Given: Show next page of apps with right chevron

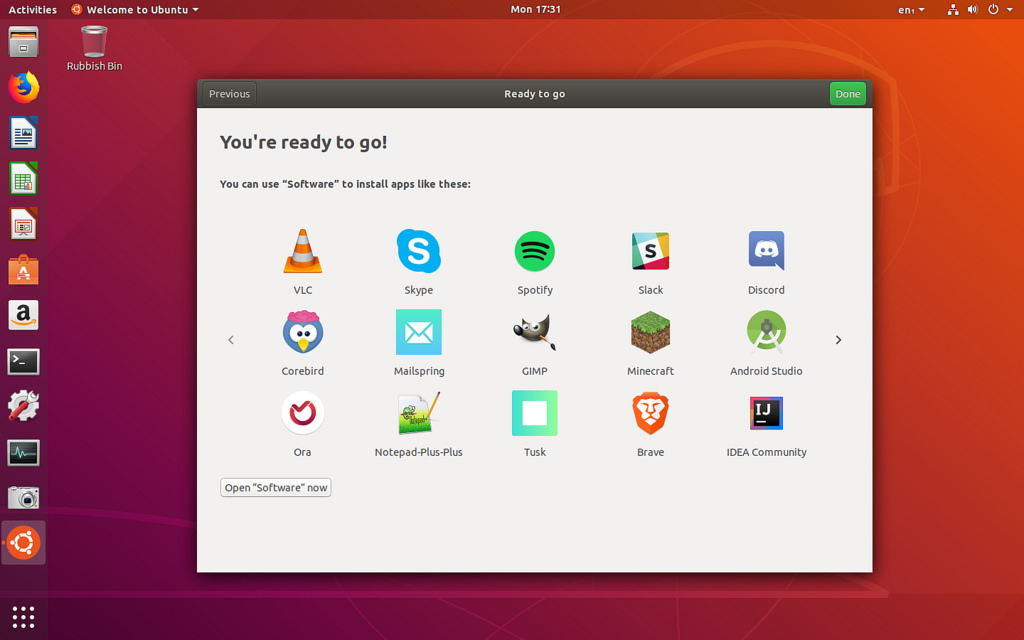Looking at the screenshot, I should (838, 340).
